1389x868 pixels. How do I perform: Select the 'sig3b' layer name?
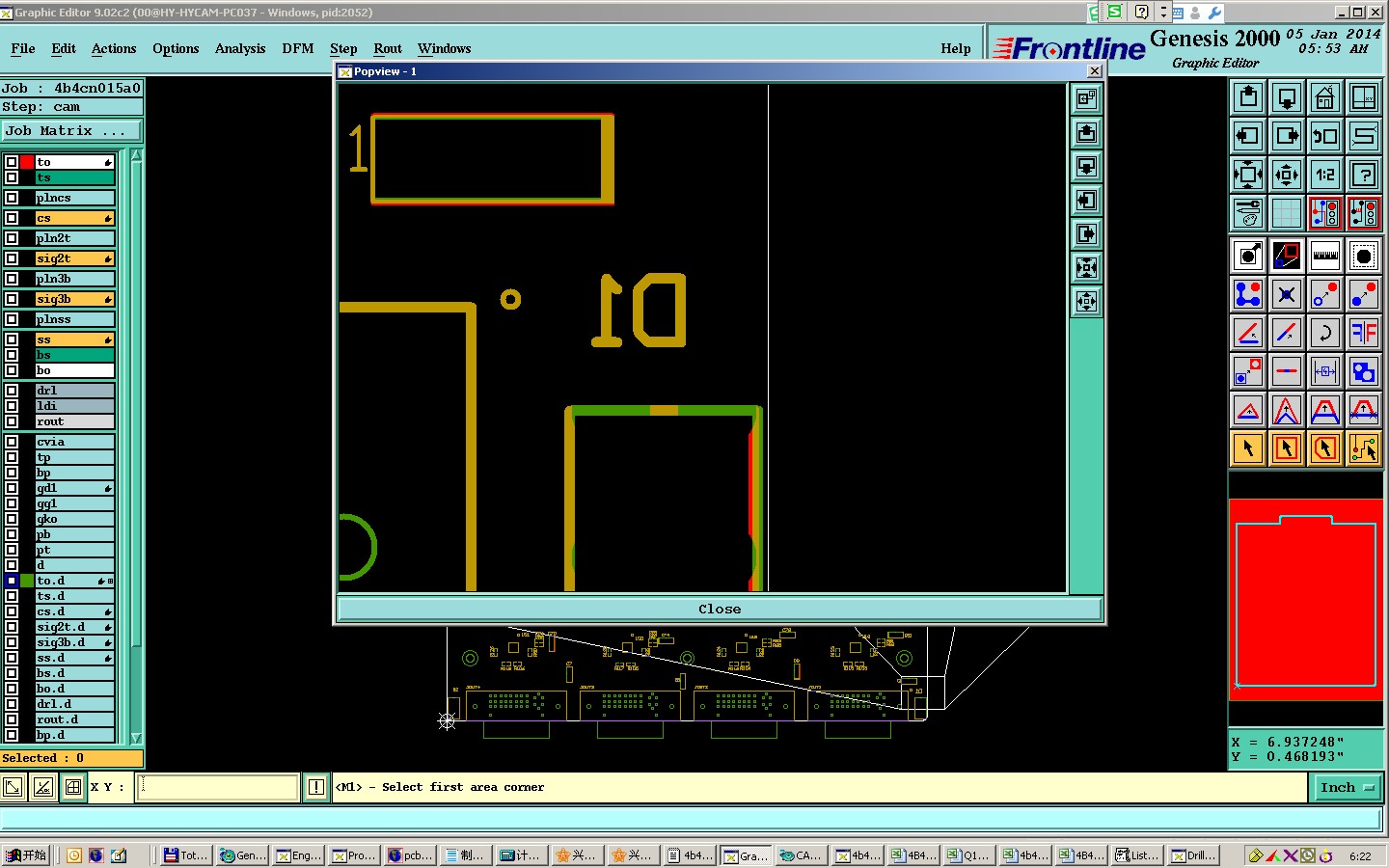click(x=75, y=299)
